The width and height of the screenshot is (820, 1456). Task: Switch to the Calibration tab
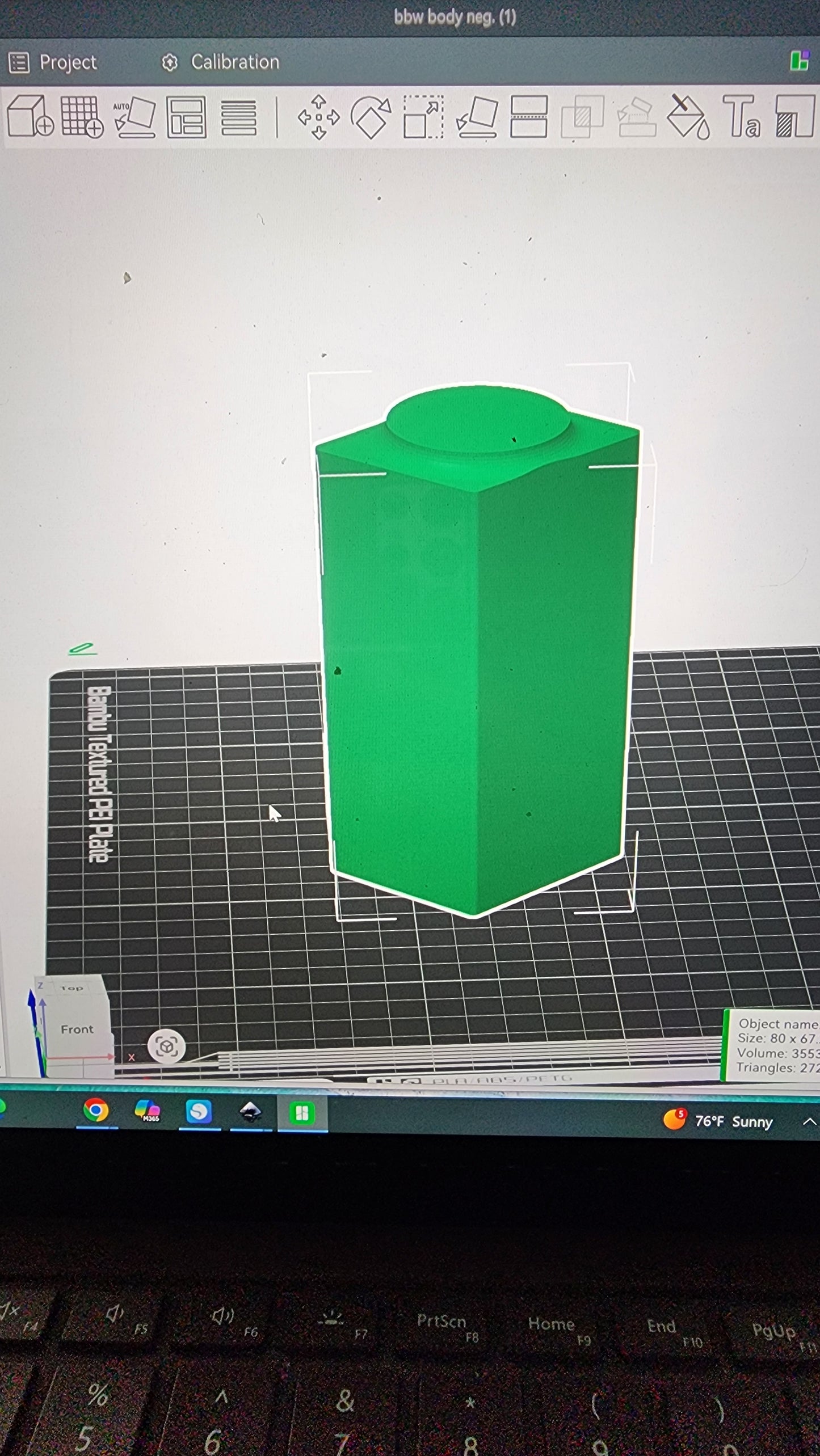220,62
